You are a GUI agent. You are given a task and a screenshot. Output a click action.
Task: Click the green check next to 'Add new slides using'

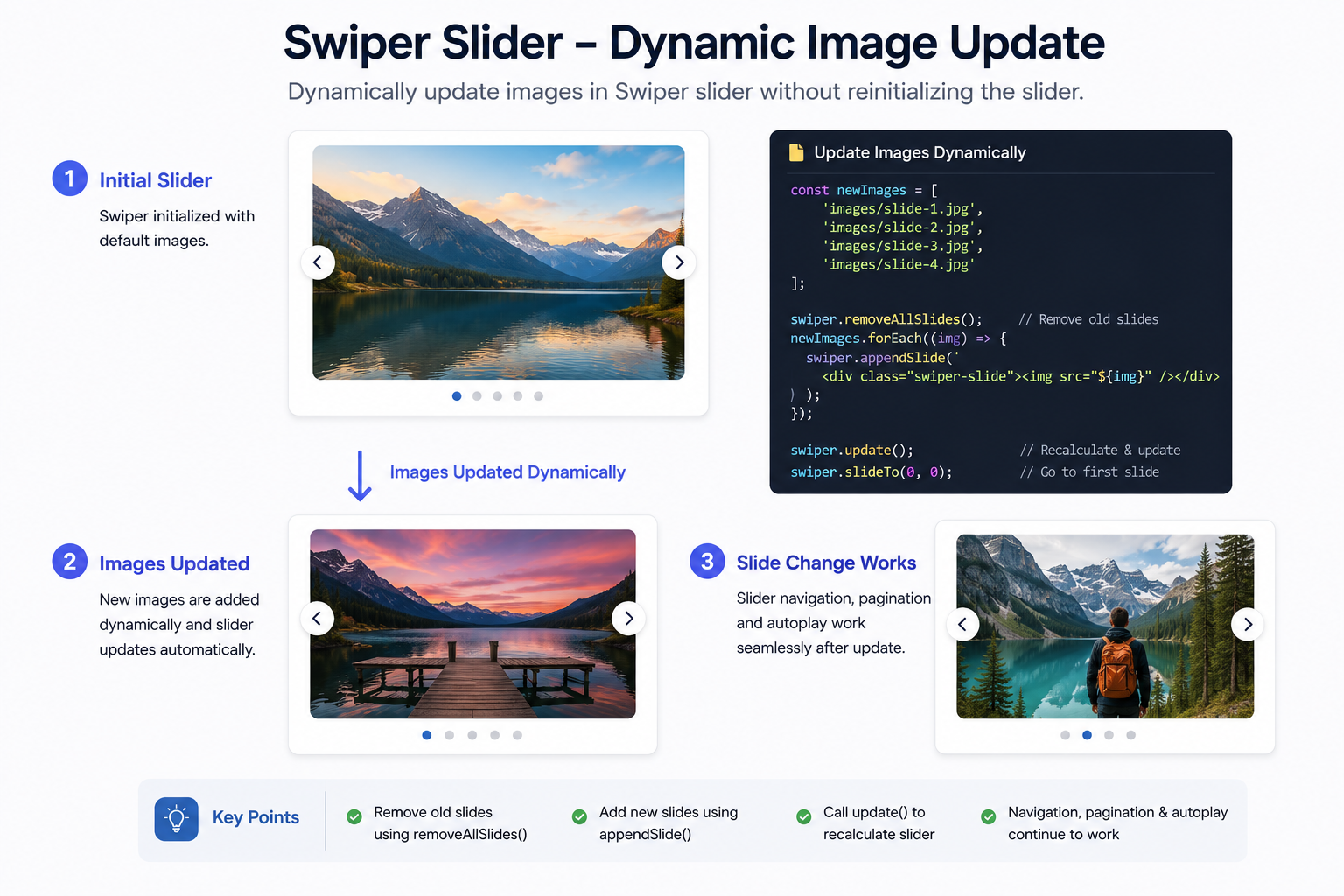(579, 816)
